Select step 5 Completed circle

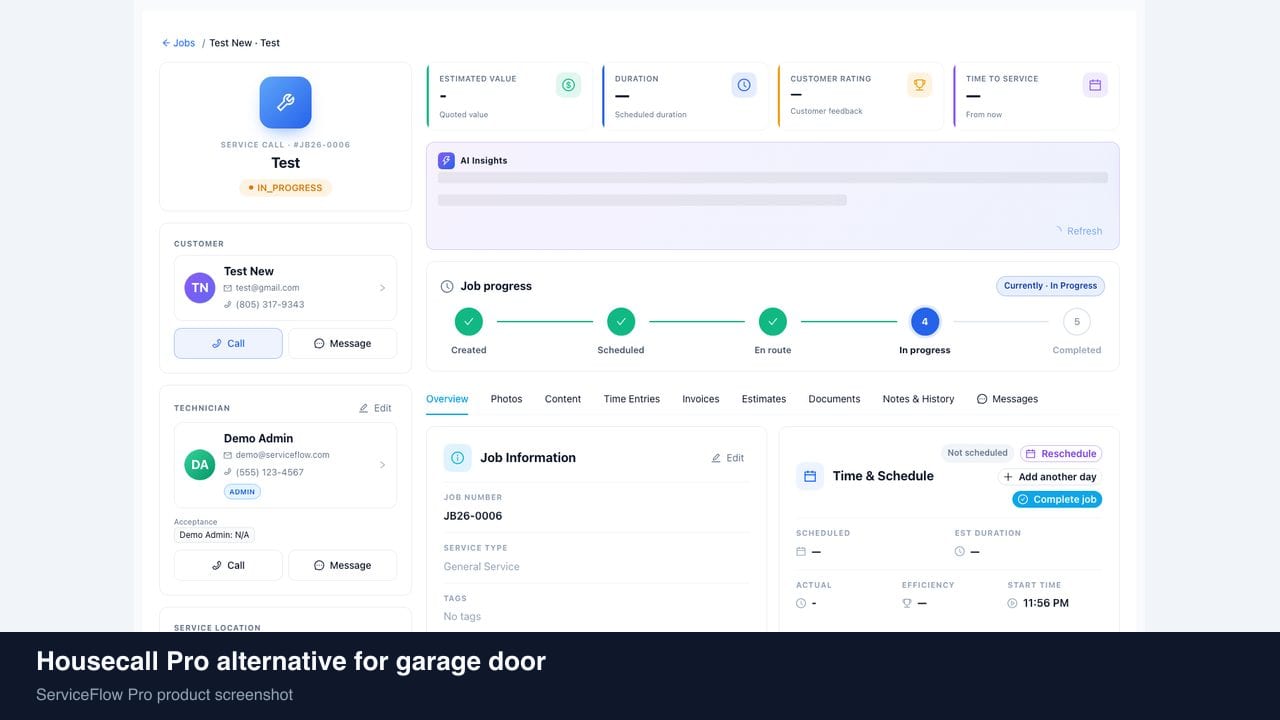1077,322
